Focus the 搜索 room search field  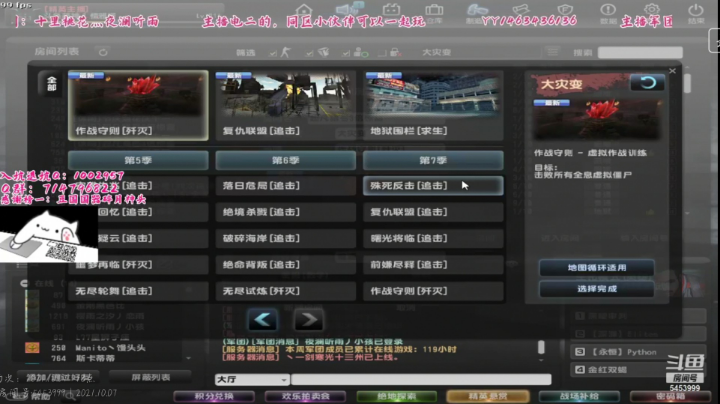point(640,52)
